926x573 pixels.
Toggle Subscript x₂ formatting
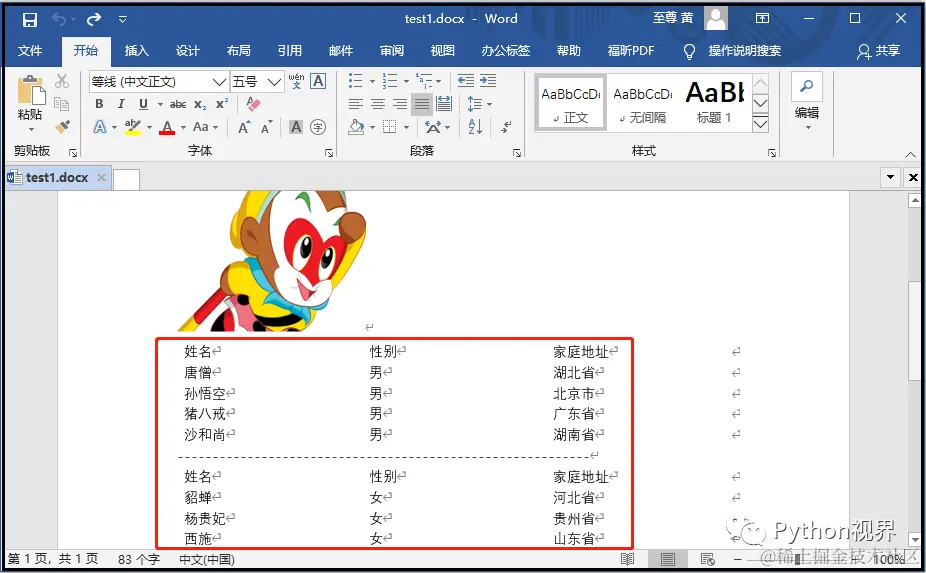200,105
